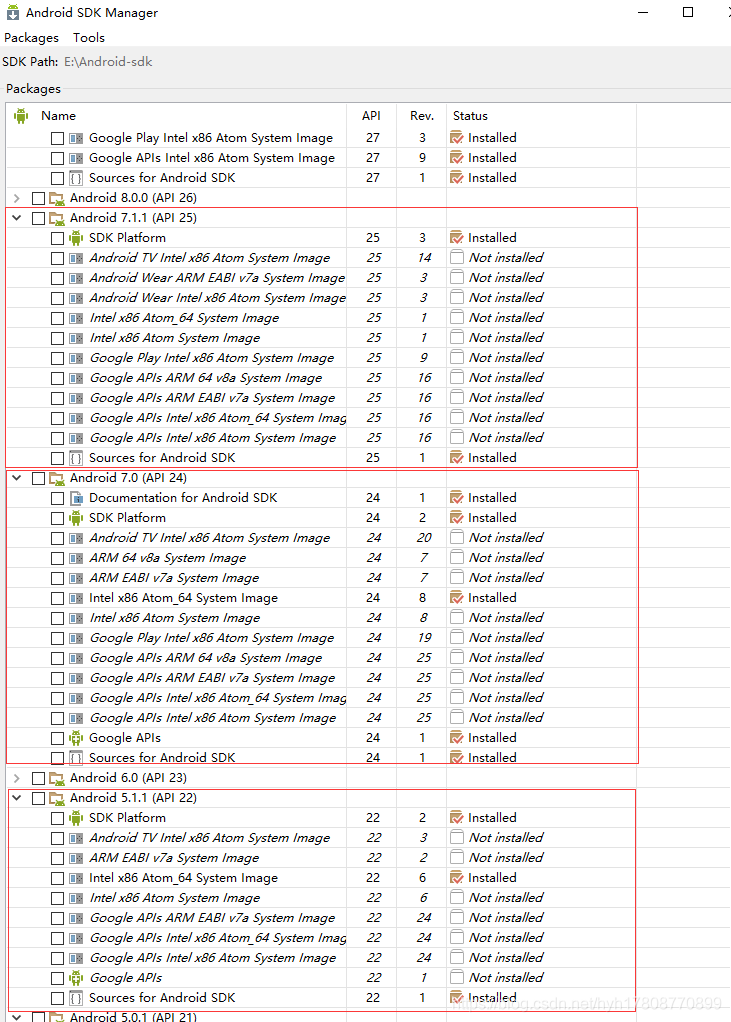Tick checkbox for API 25 SDK Platform
Screen dimensions: 731x1022
tap(57, 239)
